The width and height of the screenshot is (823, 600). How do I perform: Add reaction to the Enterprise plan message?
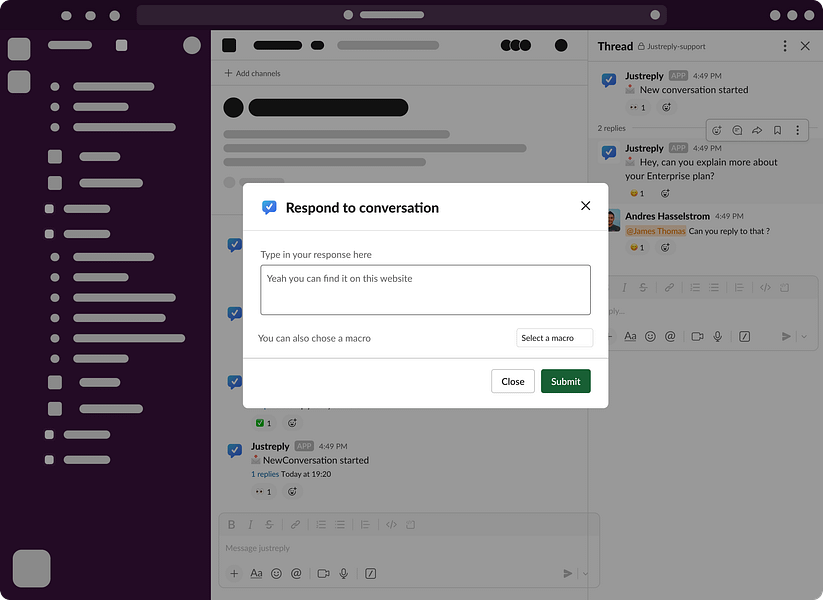tap(665, 193)
